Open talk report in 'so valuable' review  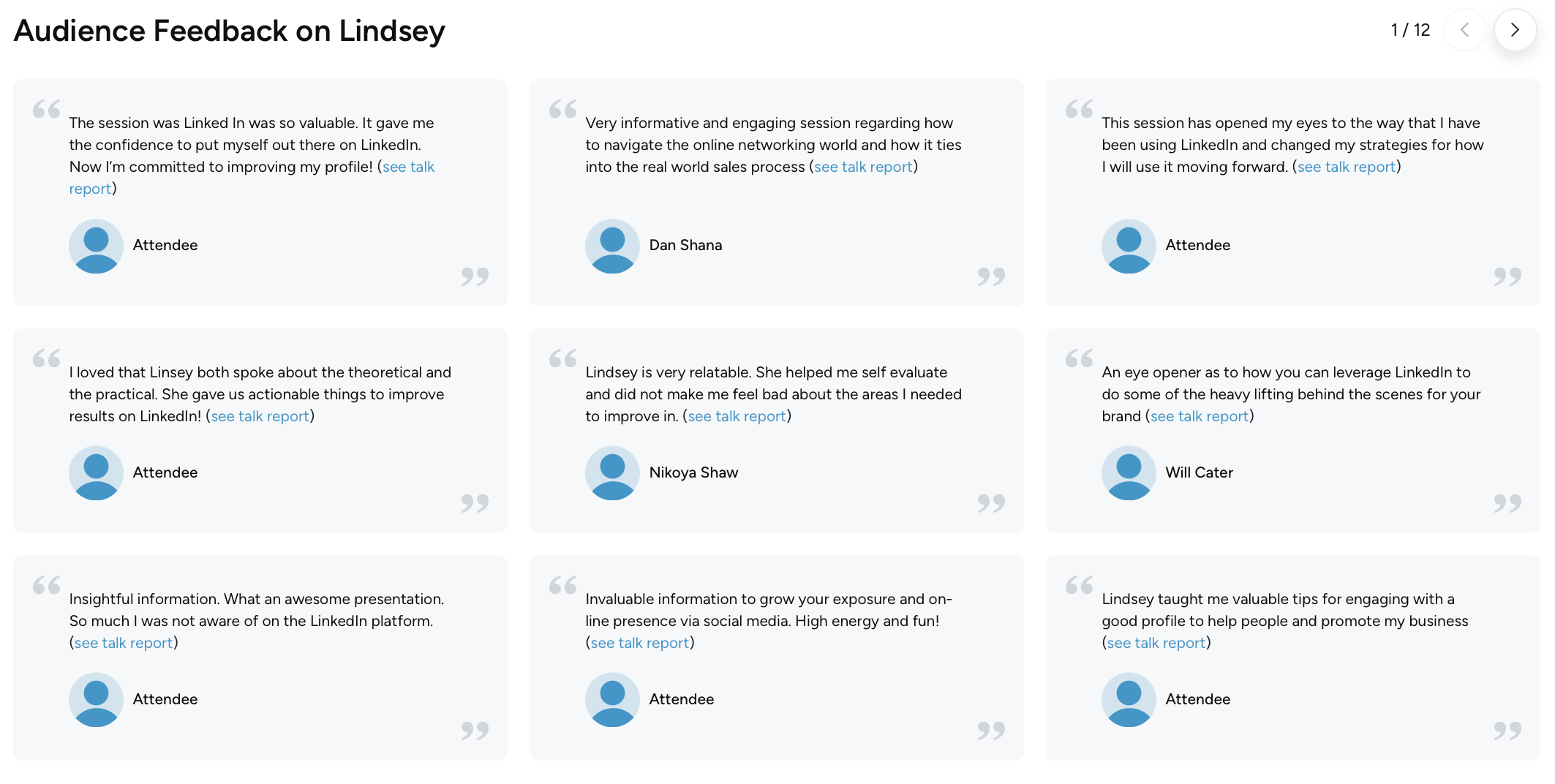coord(408,167)
